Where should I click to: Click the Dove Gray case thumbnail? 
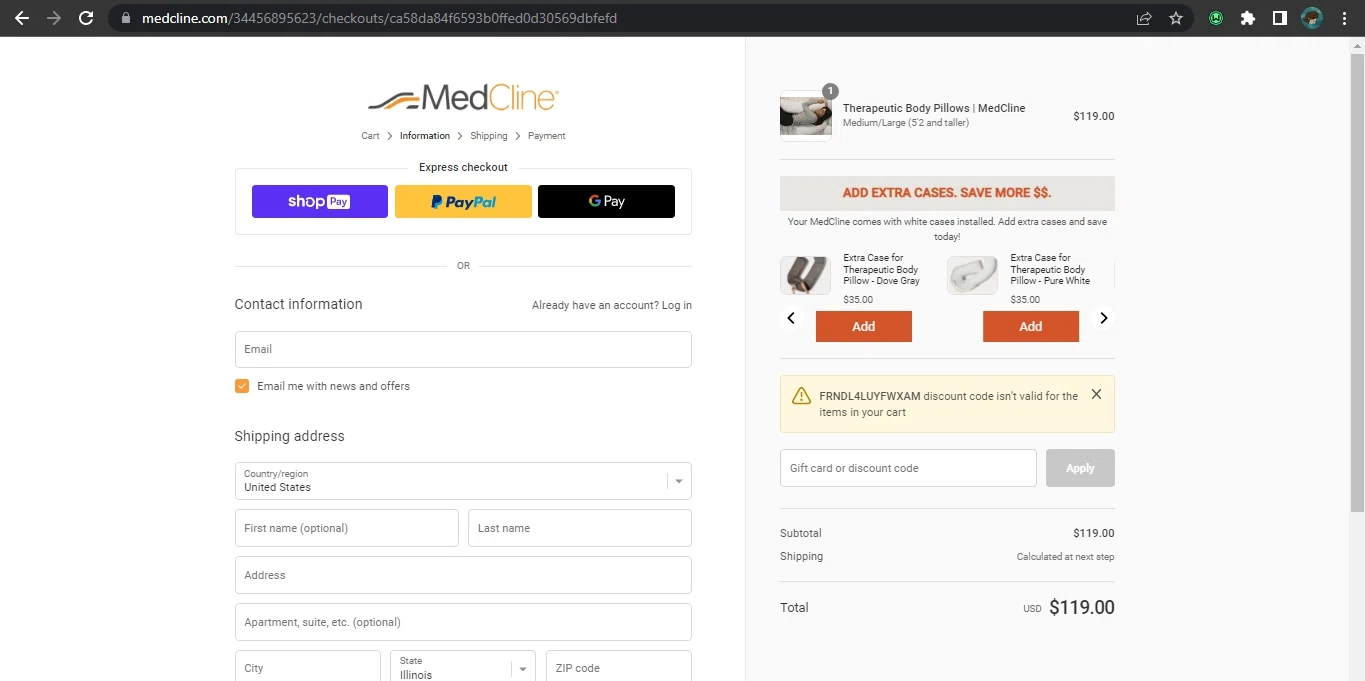point(805,275)
